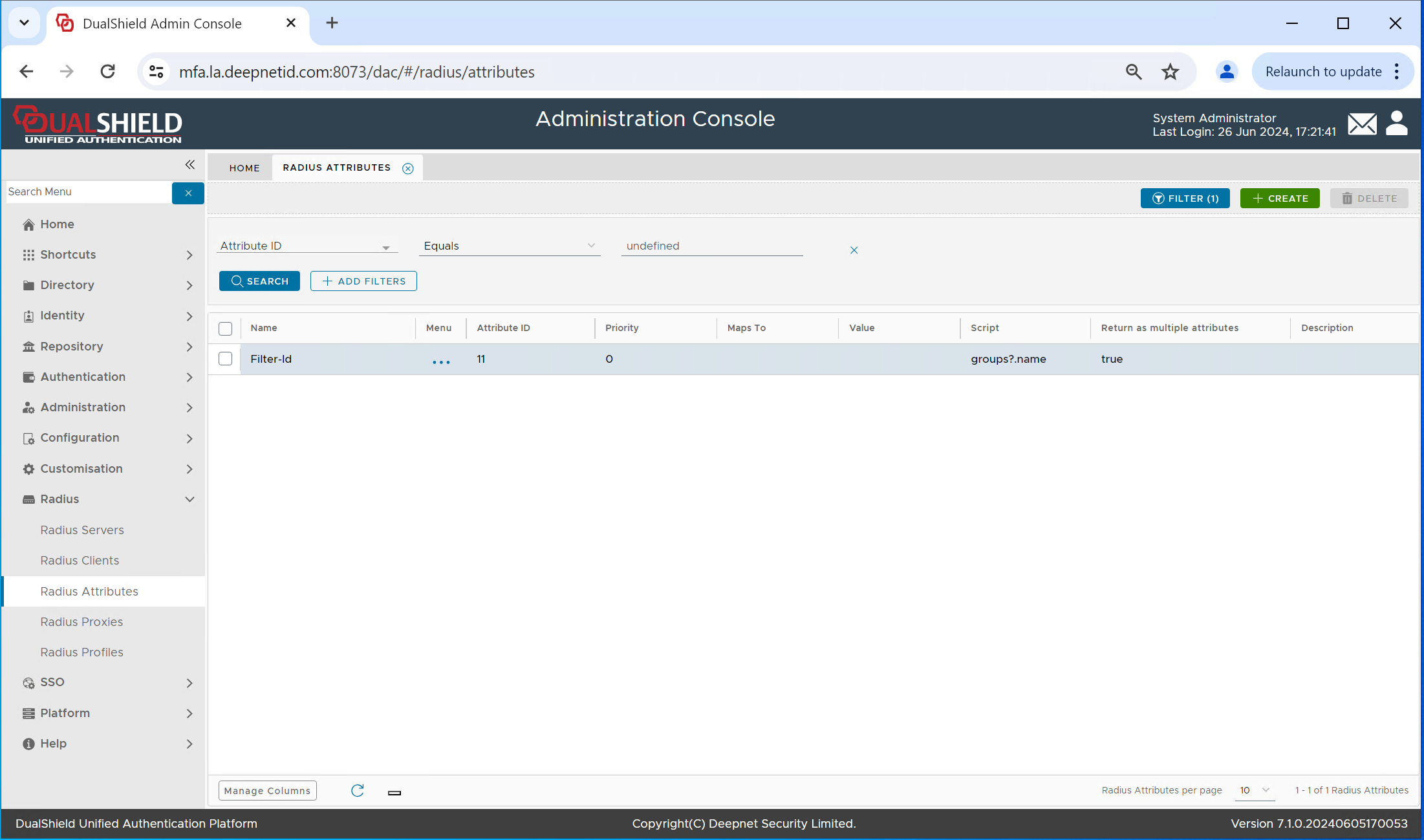This screenshot has height=840, width=1424.
Task: Switch to the HOME tab
Action: coord(244,168)
